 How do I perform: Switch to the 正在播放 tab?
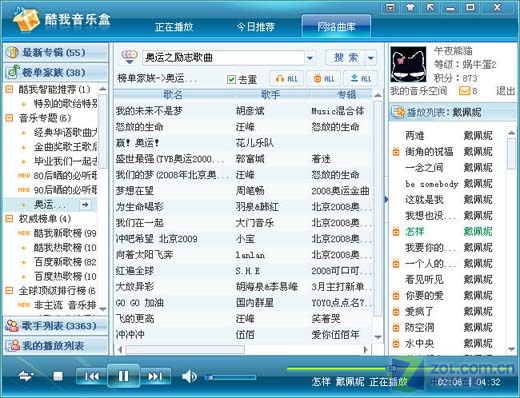pos(174,27)
